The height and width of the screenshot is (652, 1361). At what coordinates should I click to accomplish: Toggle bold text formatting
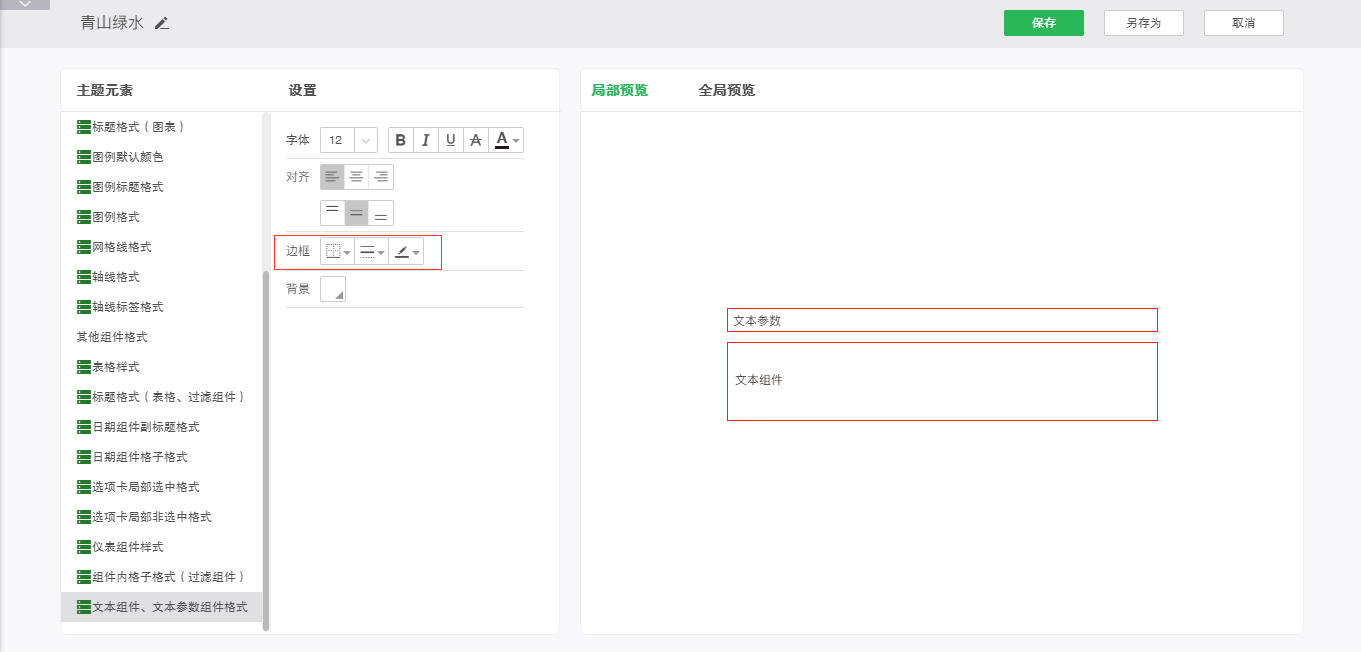pyautogui.click(x=401, y=140)
